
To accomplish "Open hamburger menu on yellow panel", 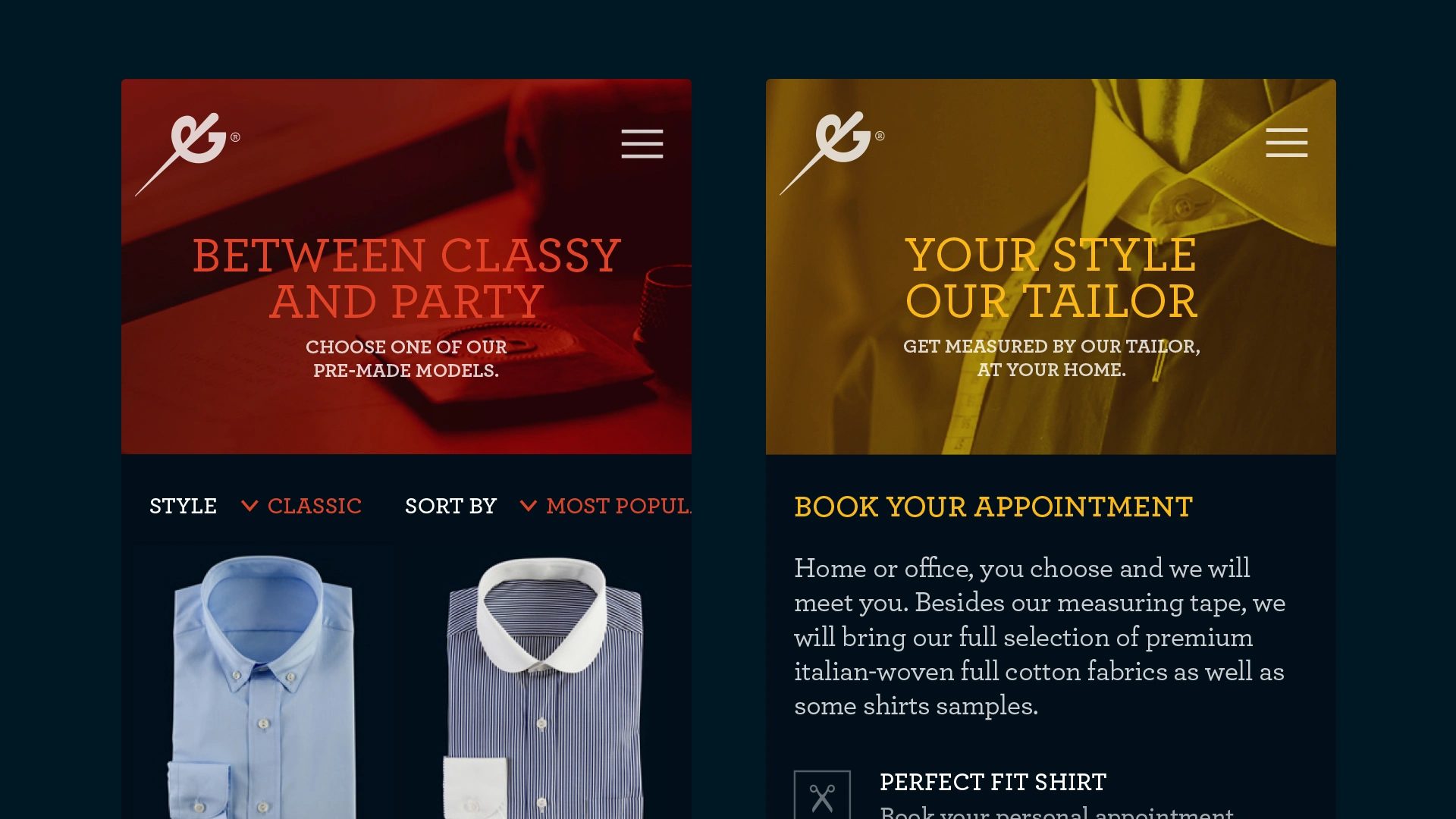I will [1286, 143].
